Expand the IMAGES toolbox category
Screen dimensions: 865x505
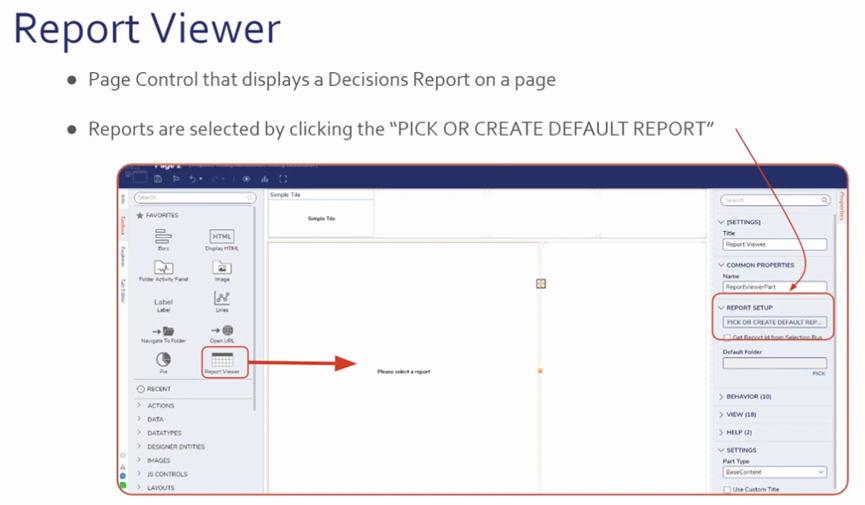139,460
